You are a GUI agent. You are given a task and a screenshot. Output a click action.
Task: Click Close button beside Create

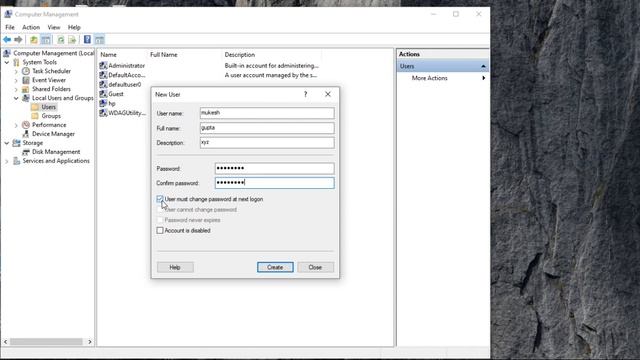coord(315,267)
